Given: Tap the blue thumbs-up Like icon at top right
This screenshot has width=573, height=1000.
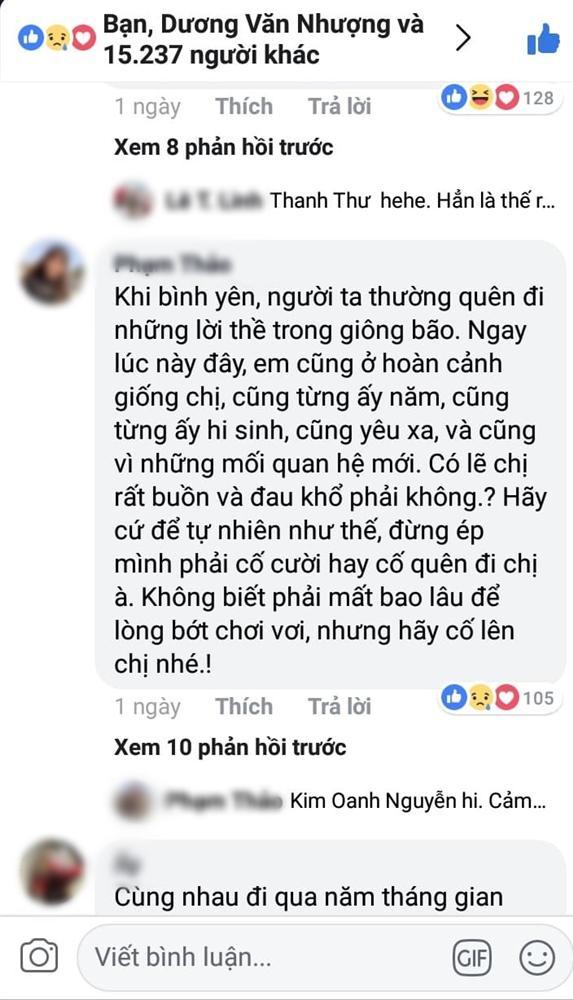Looking at the screenshot, I should (x=543, y=40).
